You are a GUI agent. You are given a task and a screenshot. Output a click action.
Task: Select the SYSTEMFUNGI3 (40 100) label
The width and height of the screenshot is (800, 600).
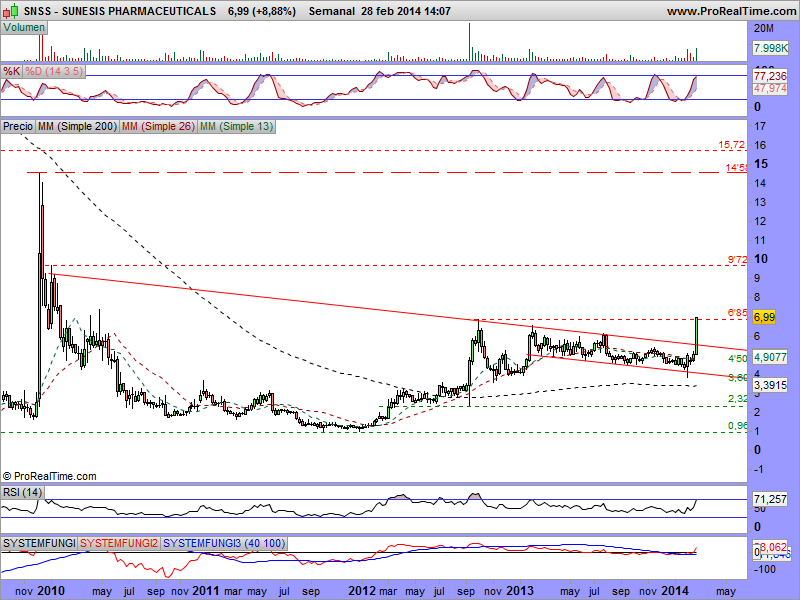(x=224, y=543)
